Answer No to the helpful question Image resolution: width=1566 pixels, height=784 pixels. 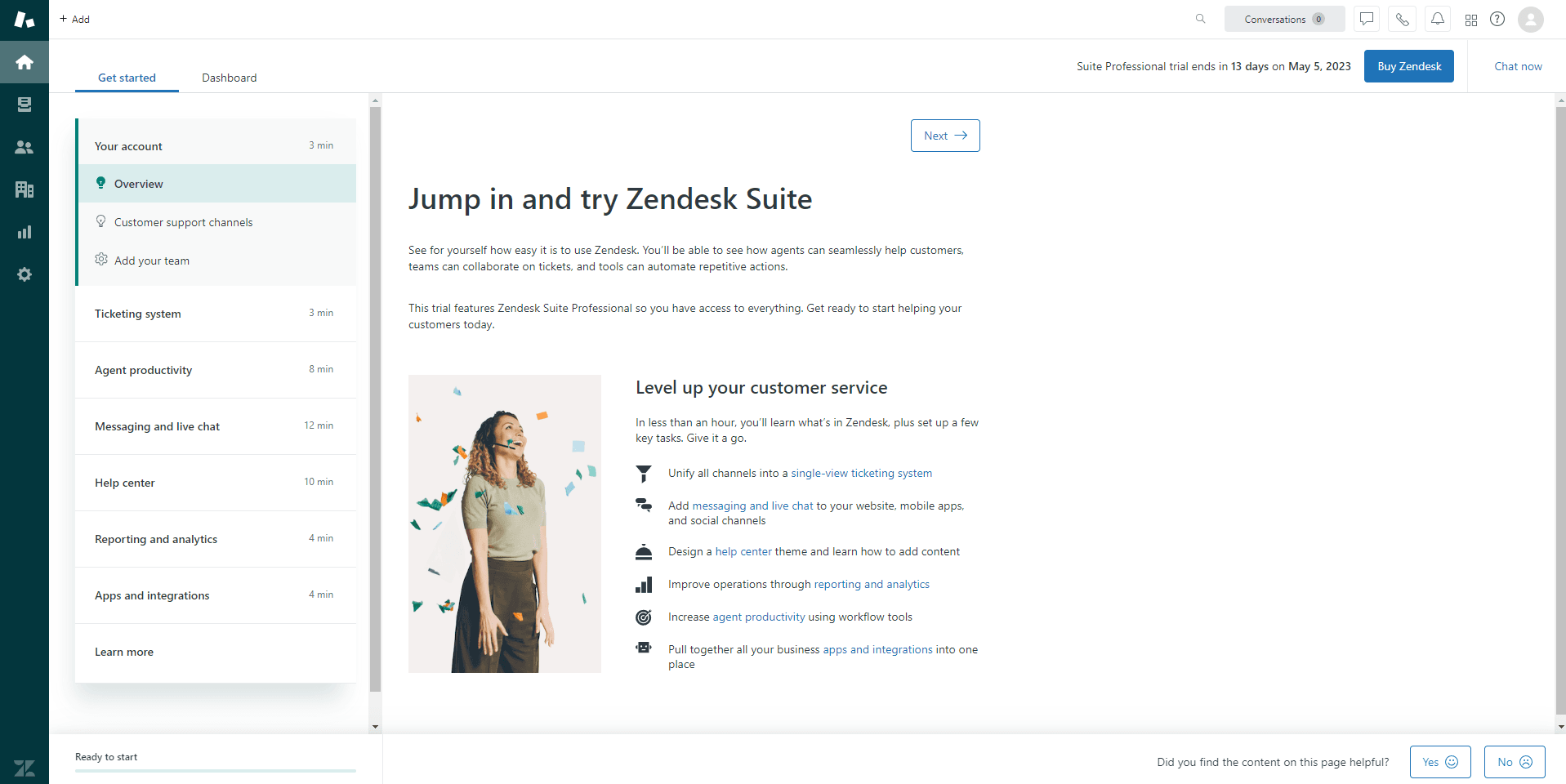[1515, 762]
